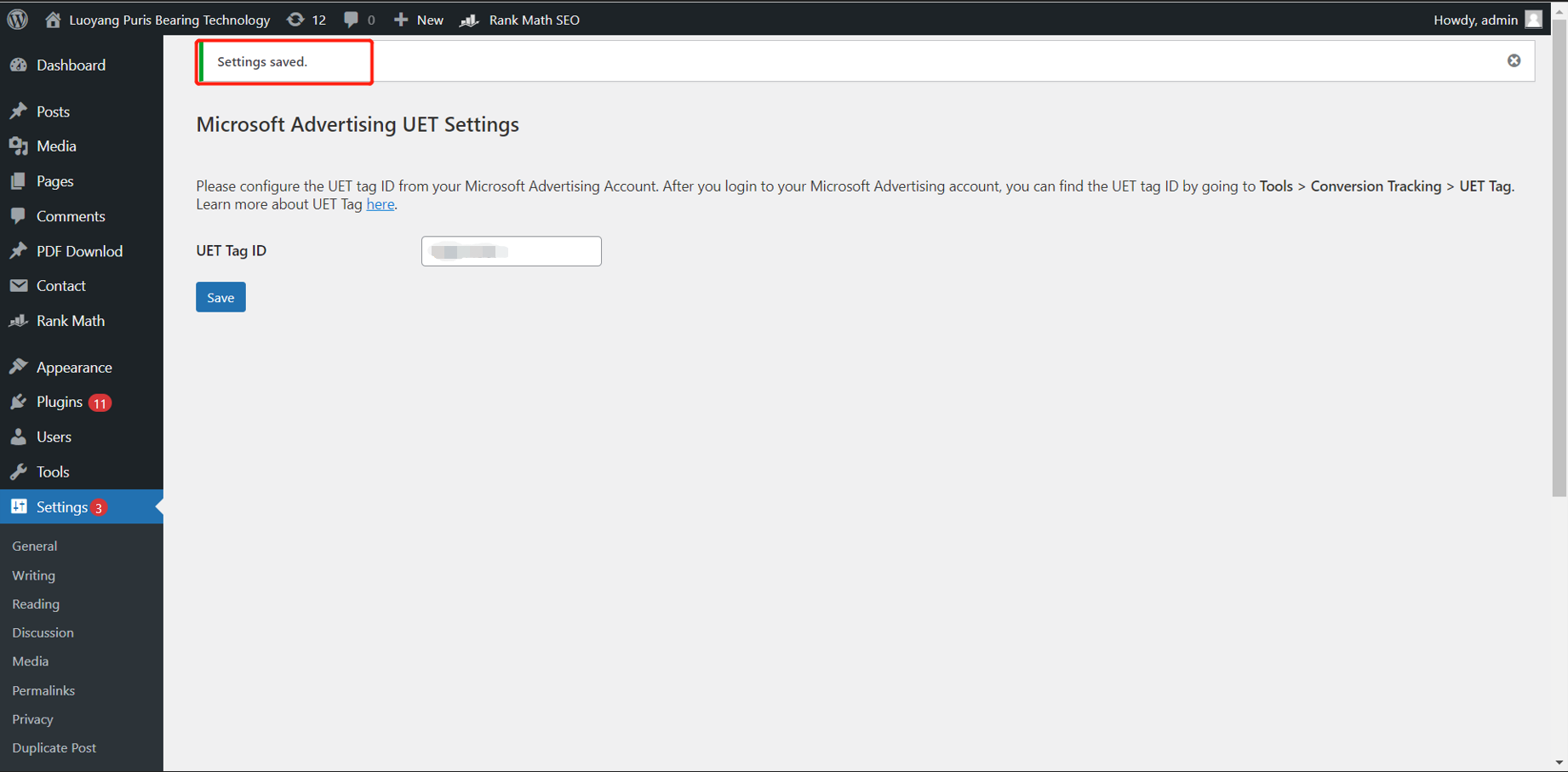1568x772 pixels.
Task: Click the admin avatar icon
Action: 1534,19
